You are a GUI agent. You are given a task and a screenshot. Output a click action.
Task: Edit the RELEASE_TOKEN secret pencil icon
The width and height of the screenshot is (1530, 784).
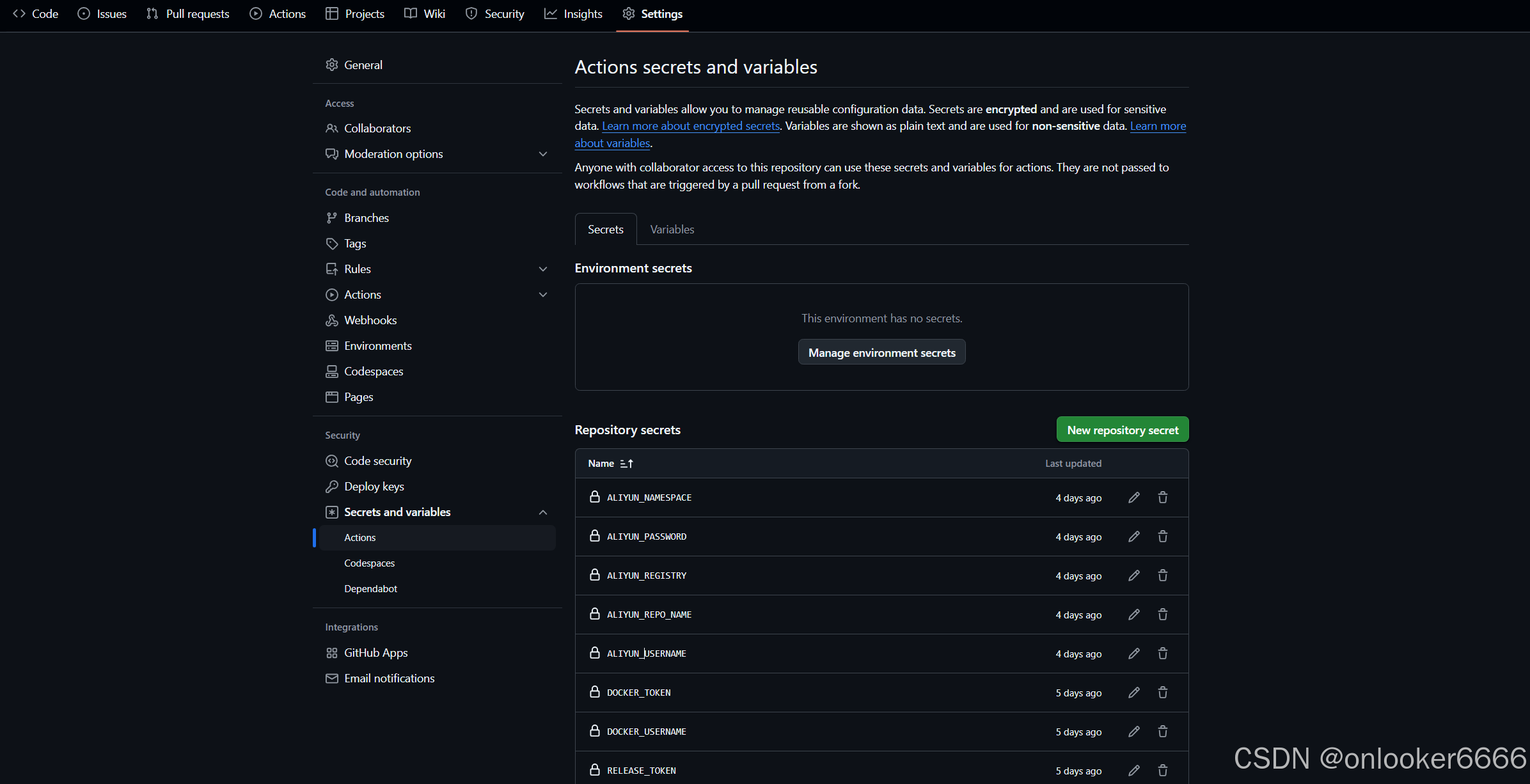[x=1133, y=771]
